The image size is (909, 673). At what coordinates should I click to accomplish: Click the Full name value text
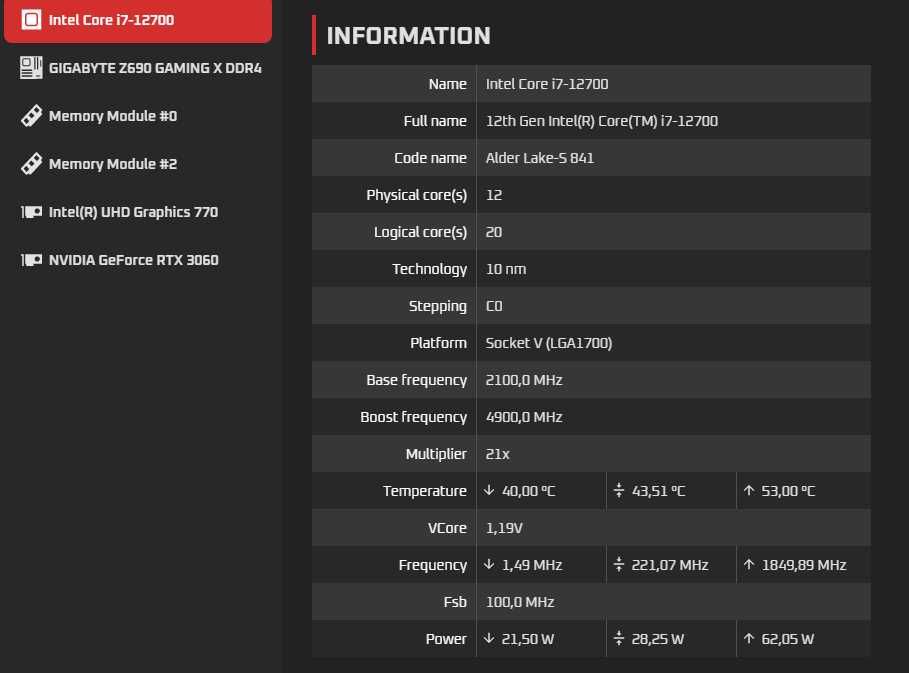point(601,121)
